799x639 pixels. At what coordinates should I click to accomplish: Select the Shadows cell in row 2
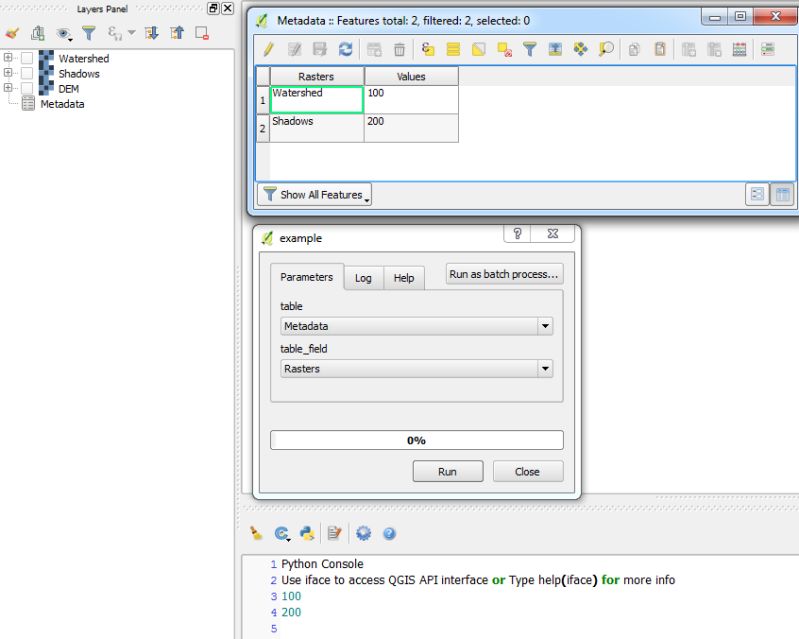pyautogui.click(x=316, y=128)
